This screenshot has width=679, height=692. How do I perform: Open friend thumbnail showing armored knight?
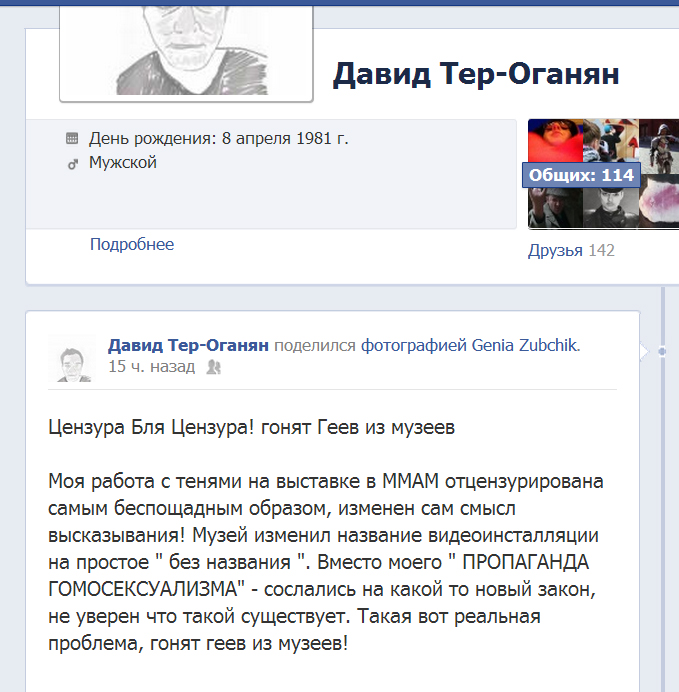tap(659, 146)
